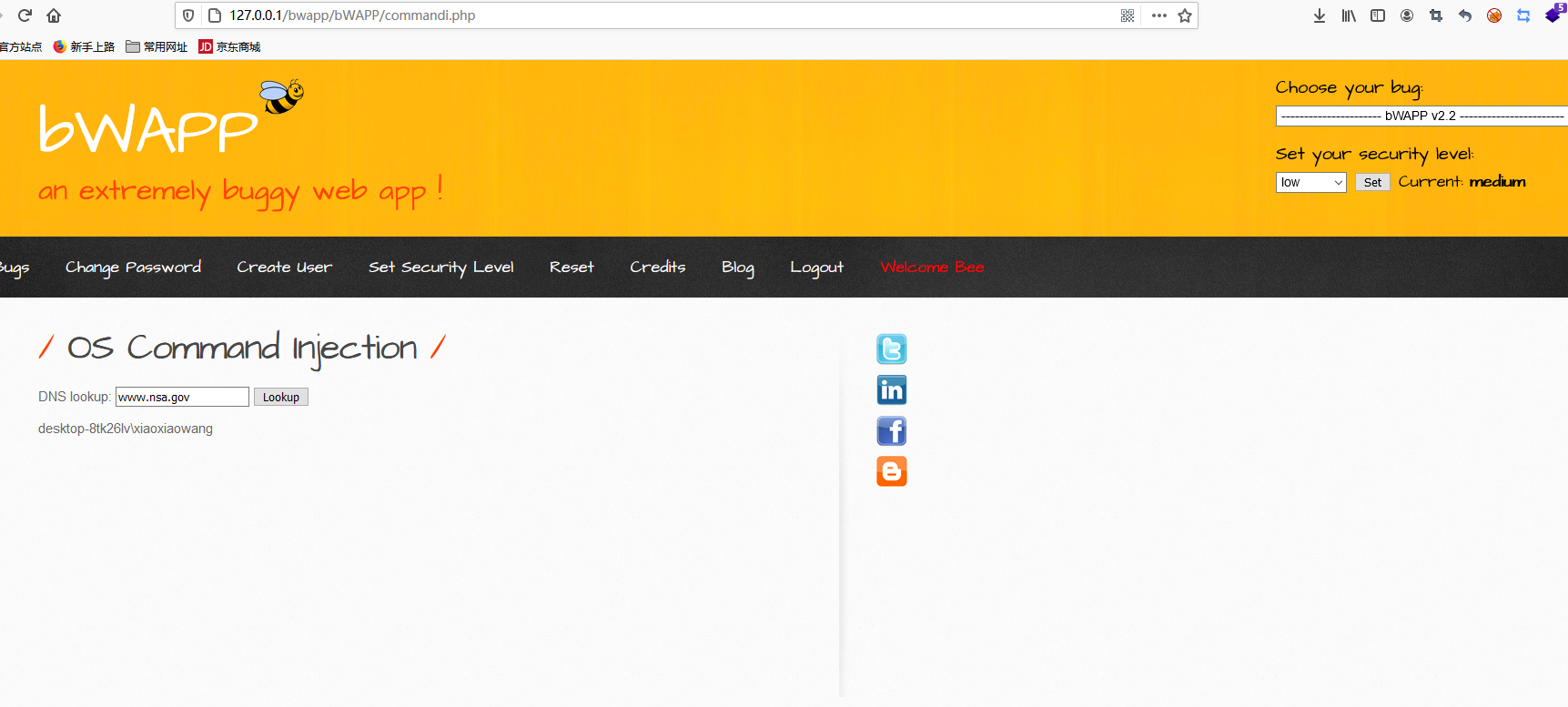Click the 'OS Command Injection' heading

(242, 348)
